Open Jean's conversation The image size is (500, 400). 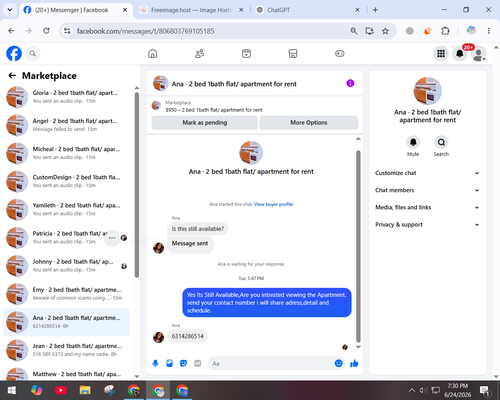click(x=67, y=350)
